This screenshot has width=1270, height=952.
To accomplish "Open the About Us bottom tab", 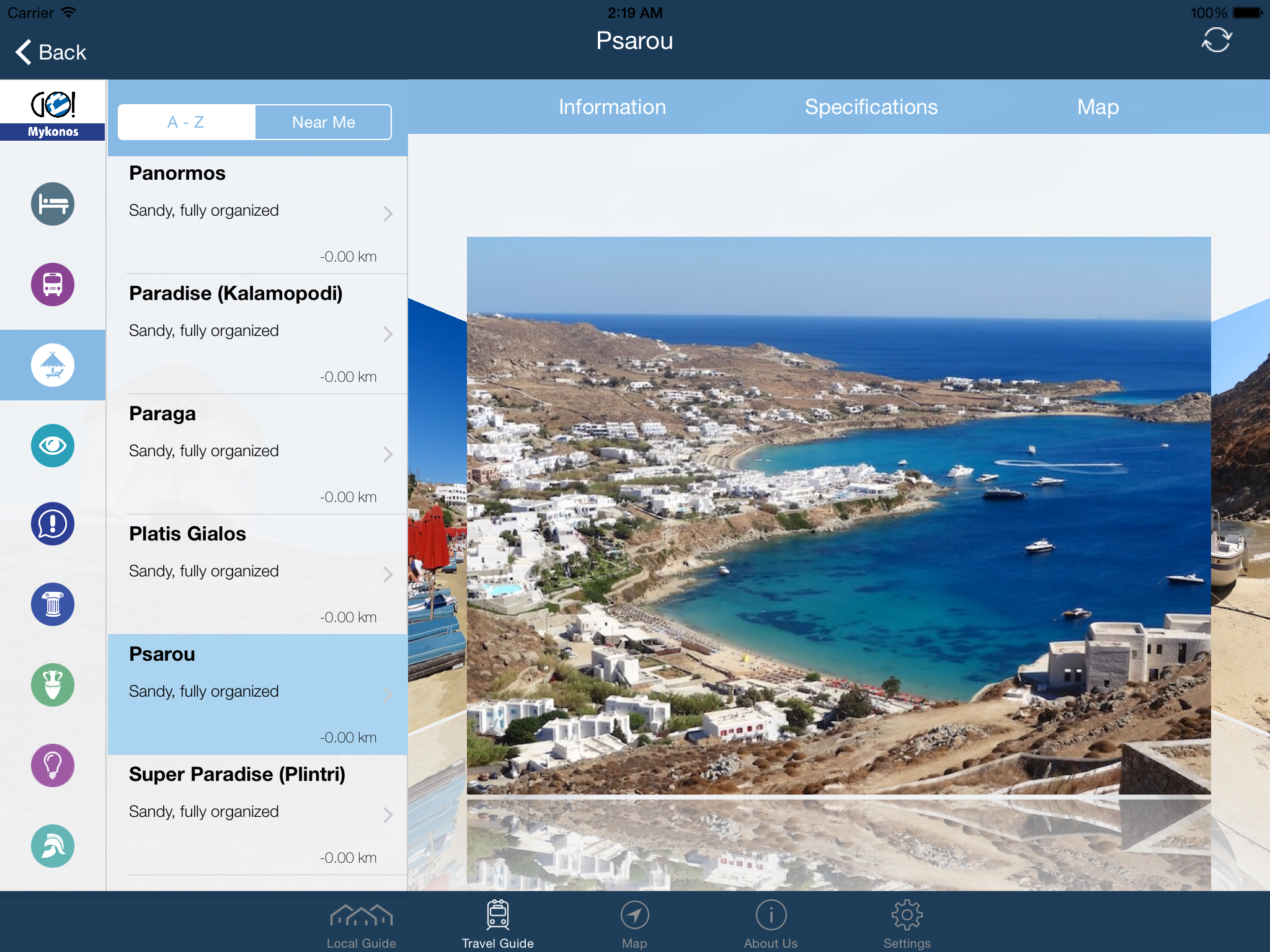I will [771, 924].
